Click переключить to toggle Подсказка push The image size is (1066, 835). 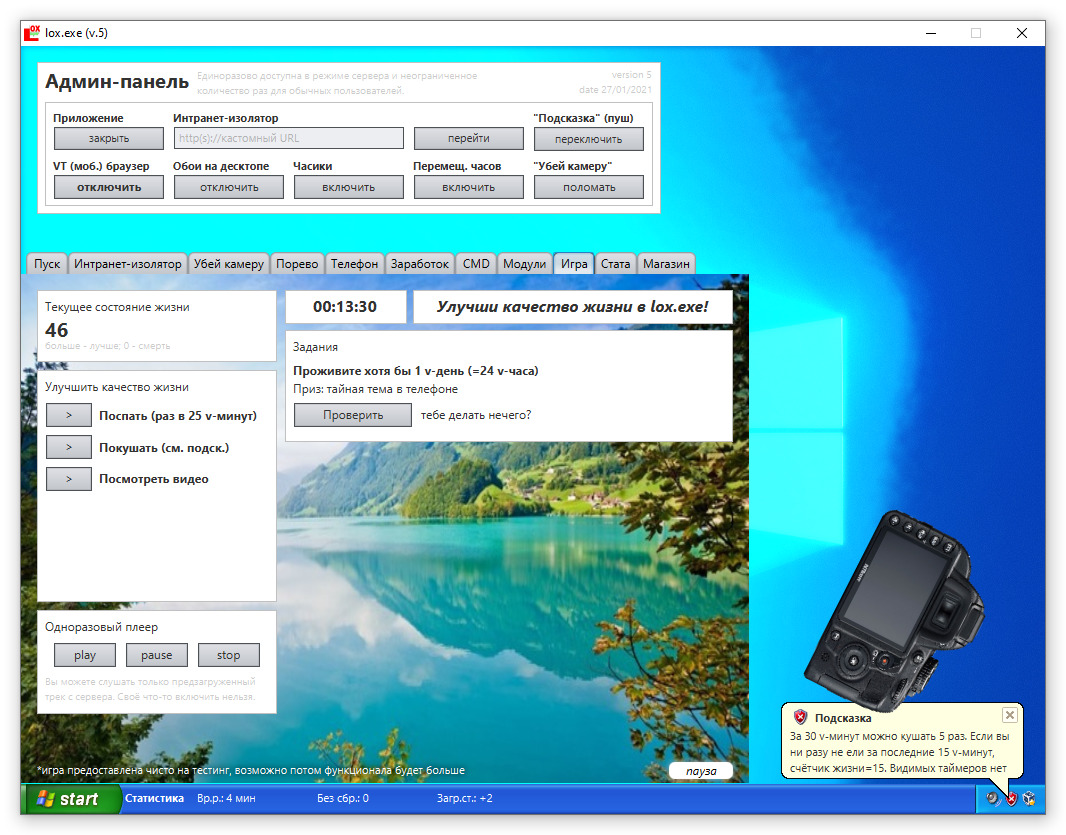(x=588, y=139)
